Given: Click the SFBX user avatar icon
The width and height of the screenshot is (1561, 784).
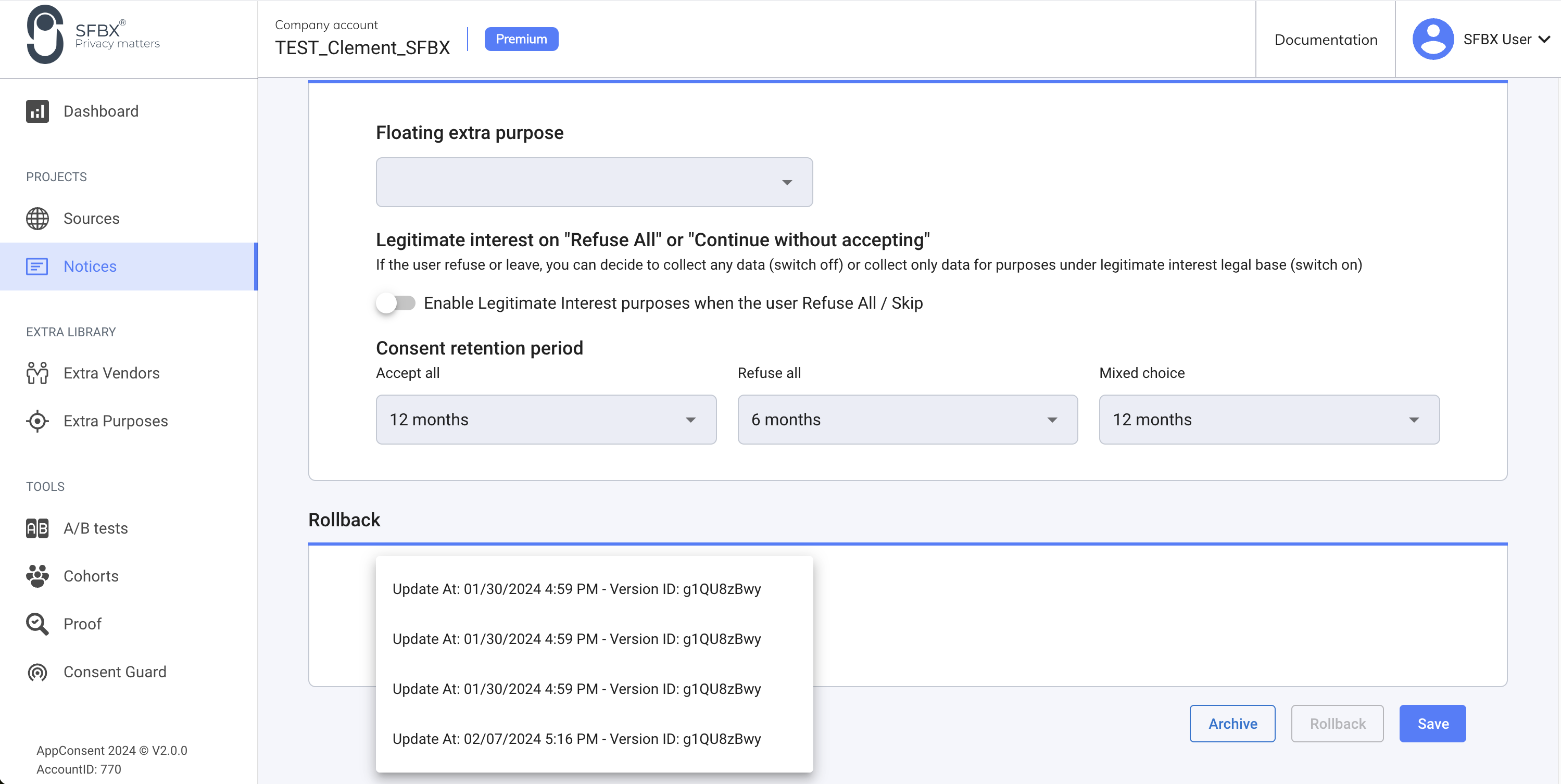Looking at the screenshot, I should (1432, 40).
